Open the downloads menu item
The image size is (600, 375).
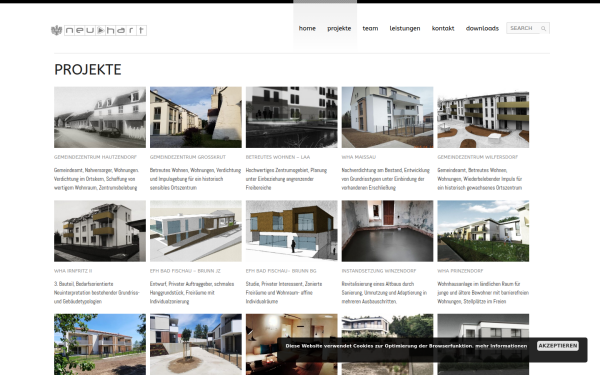(x=482, y=28)
